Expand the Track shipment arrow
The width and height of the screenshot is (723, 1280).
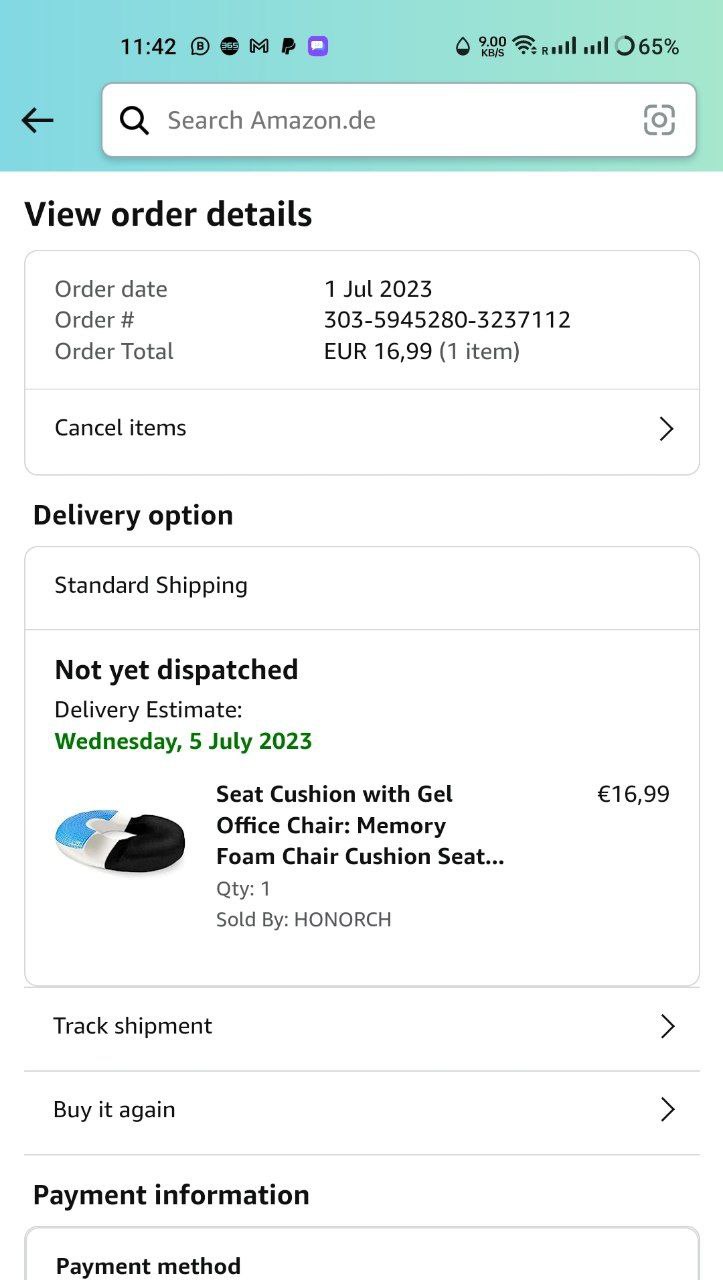click(x=667, y=1027)
